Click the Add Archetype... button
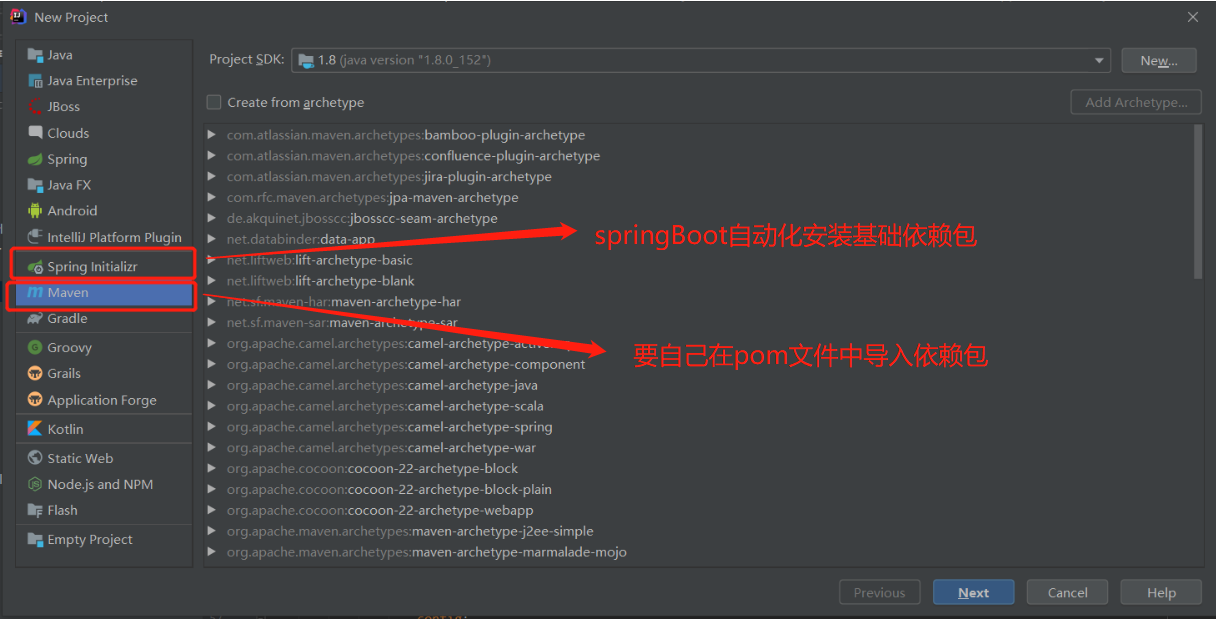 tap(1136, 102)
